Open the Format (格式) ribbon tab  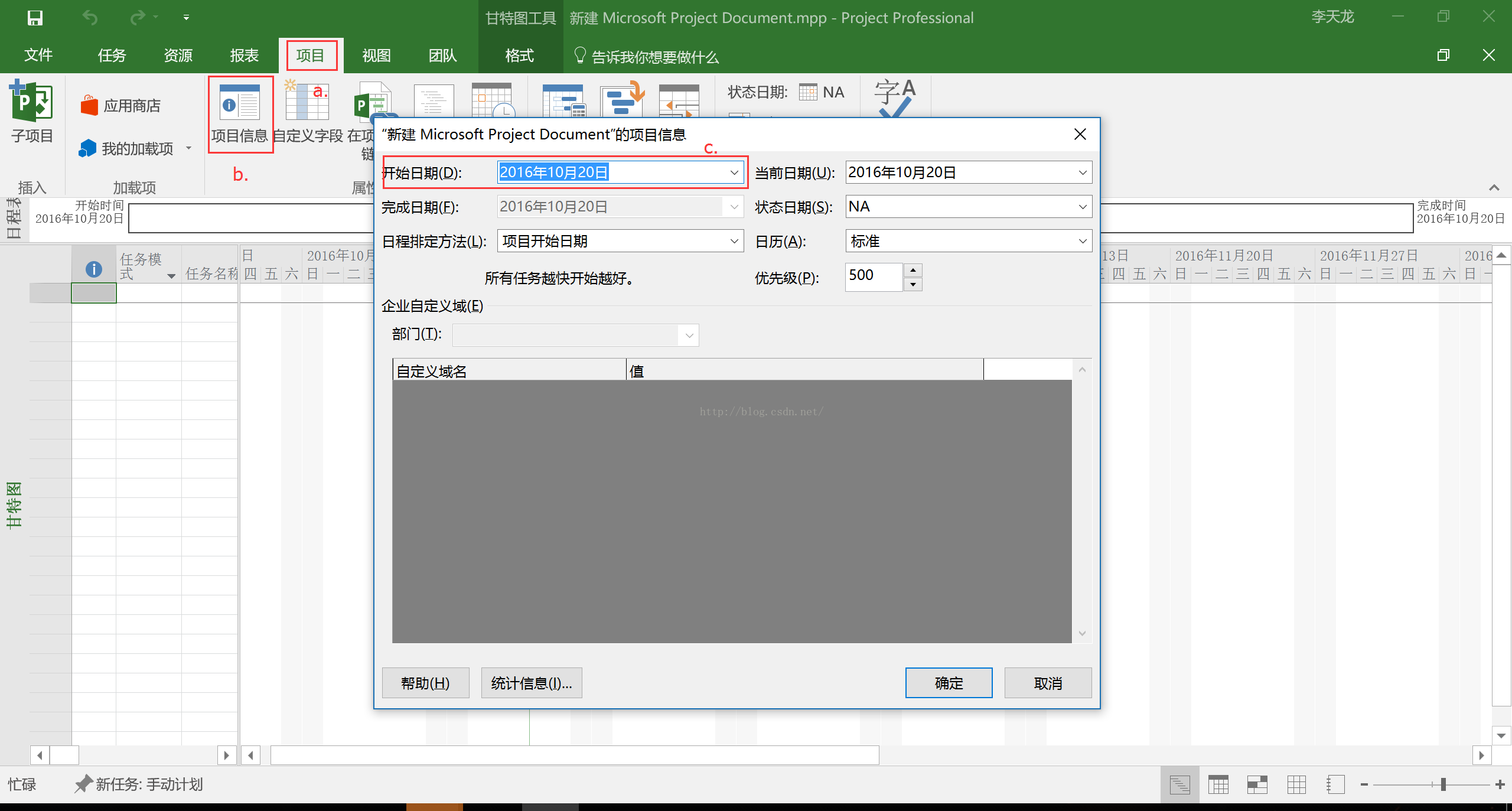tap(520, 56)
